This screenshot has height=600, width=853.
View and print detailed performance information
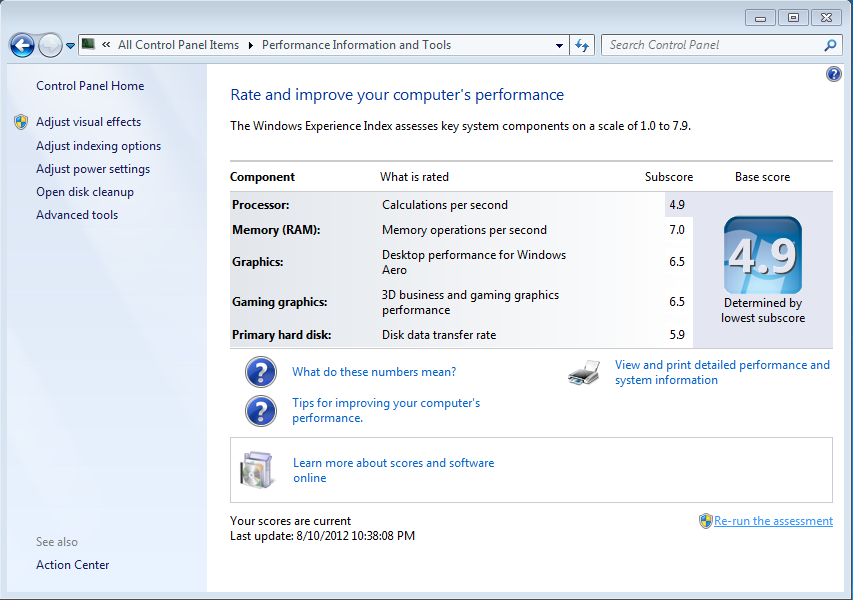(722, 373)
